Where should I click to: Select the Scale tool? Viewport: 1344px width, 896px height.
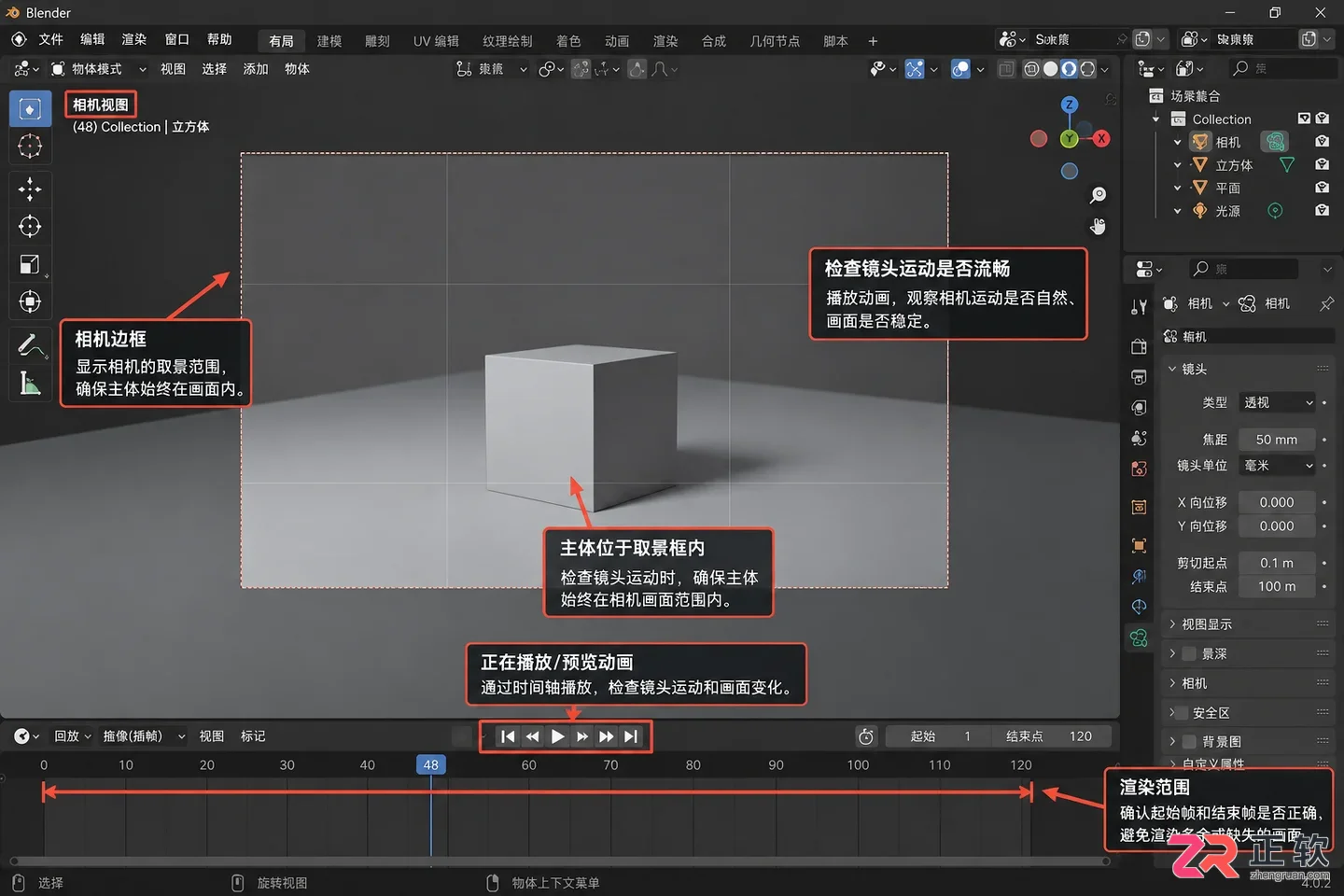[x=30, y=264]
